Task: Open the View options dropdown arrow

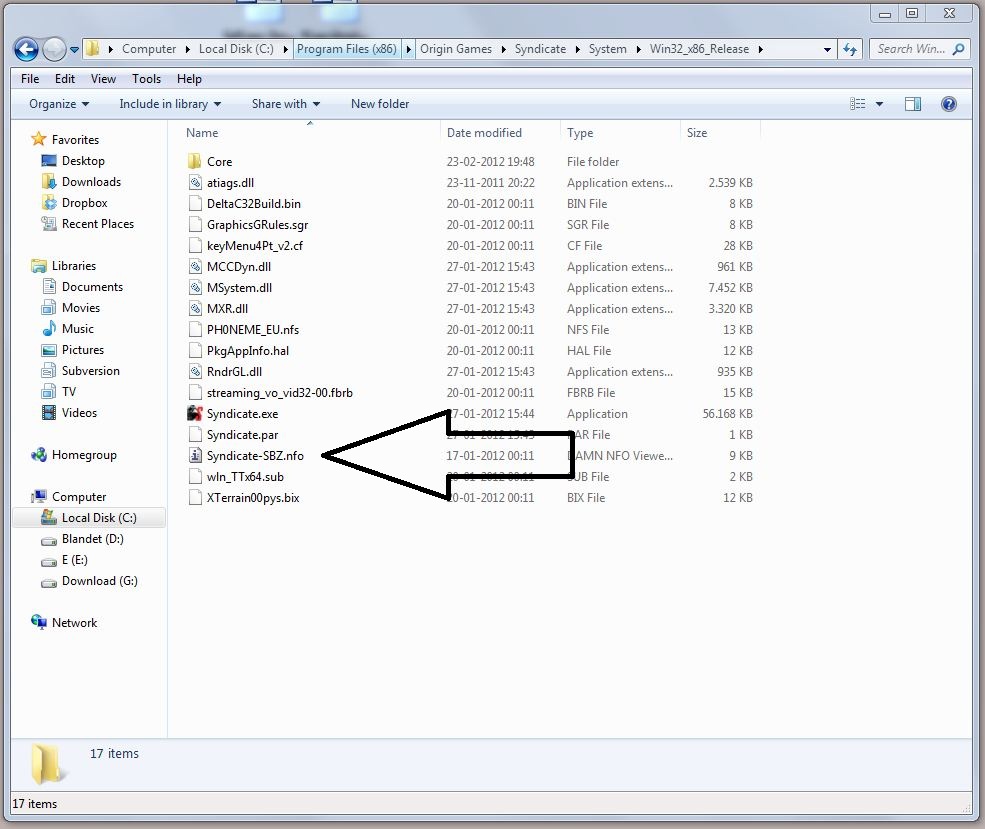Action: tap(880, 104)
